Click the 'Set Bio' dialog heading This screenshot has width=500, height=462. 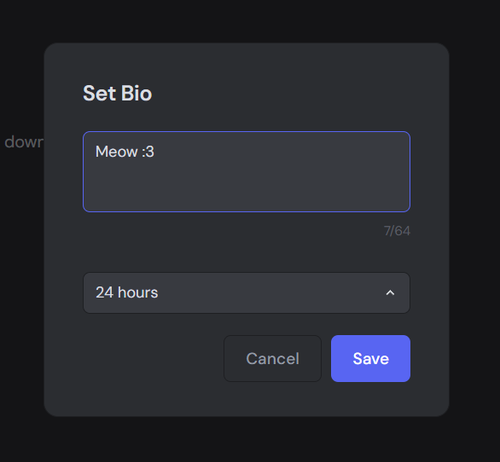tap(117, 93)
